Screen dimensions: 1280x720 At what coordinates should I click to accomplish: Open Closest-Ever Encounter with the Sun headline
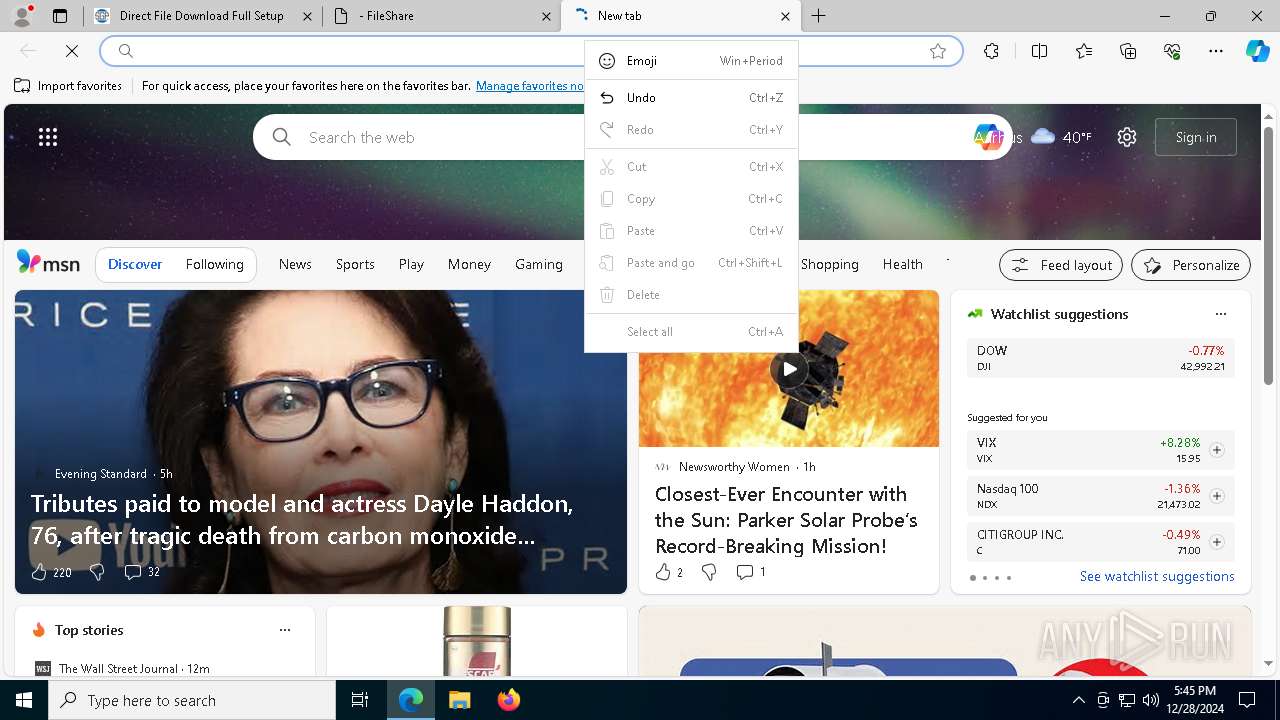click(786, 520)
